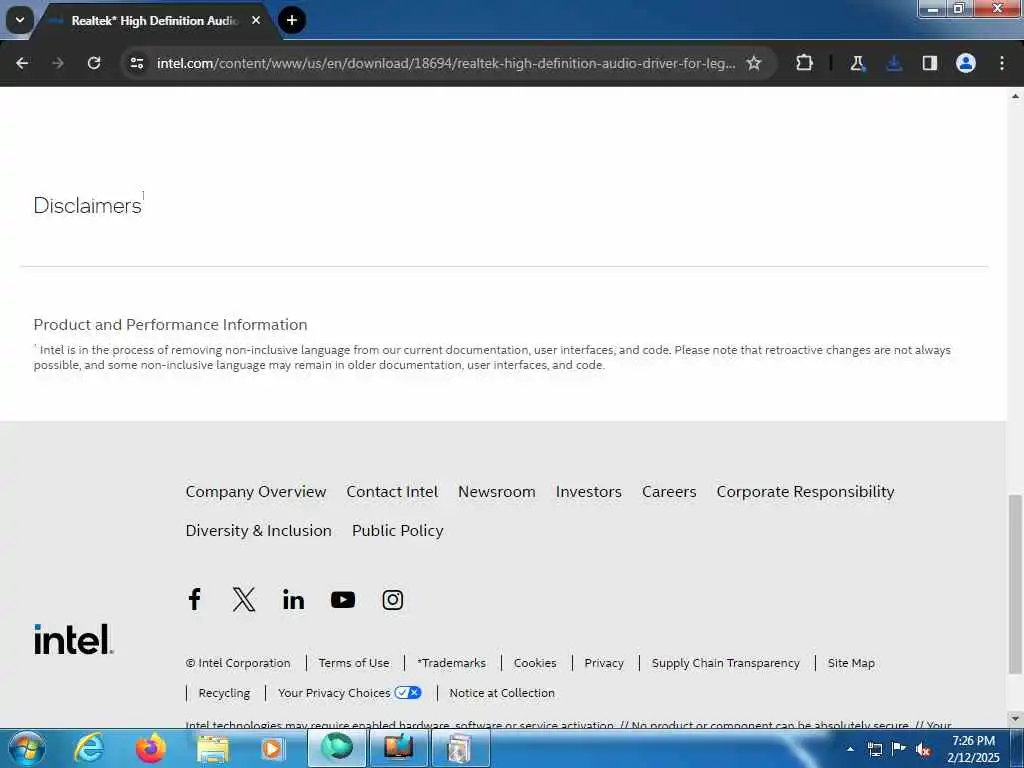The width and height of the screenshot is (1024, 768).
Task: Visit Intel's Instagram page
Action: [x=392, y=600]
